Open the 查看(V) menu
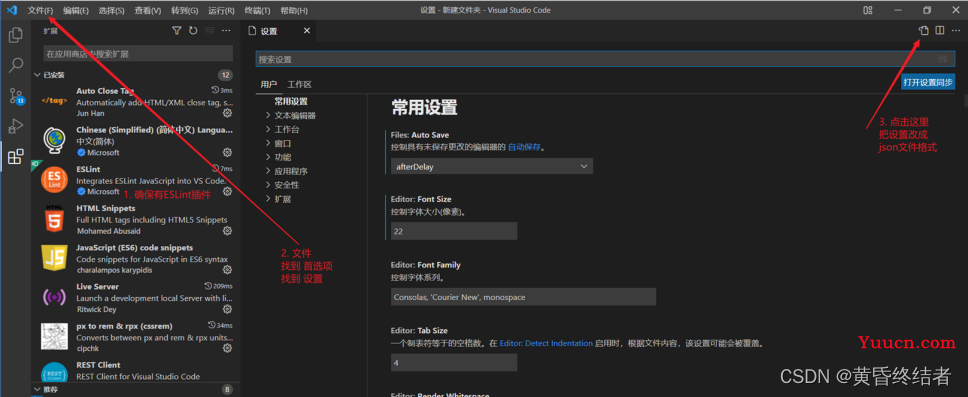This screenshot has width=968, height=397. tap(148, 10)
